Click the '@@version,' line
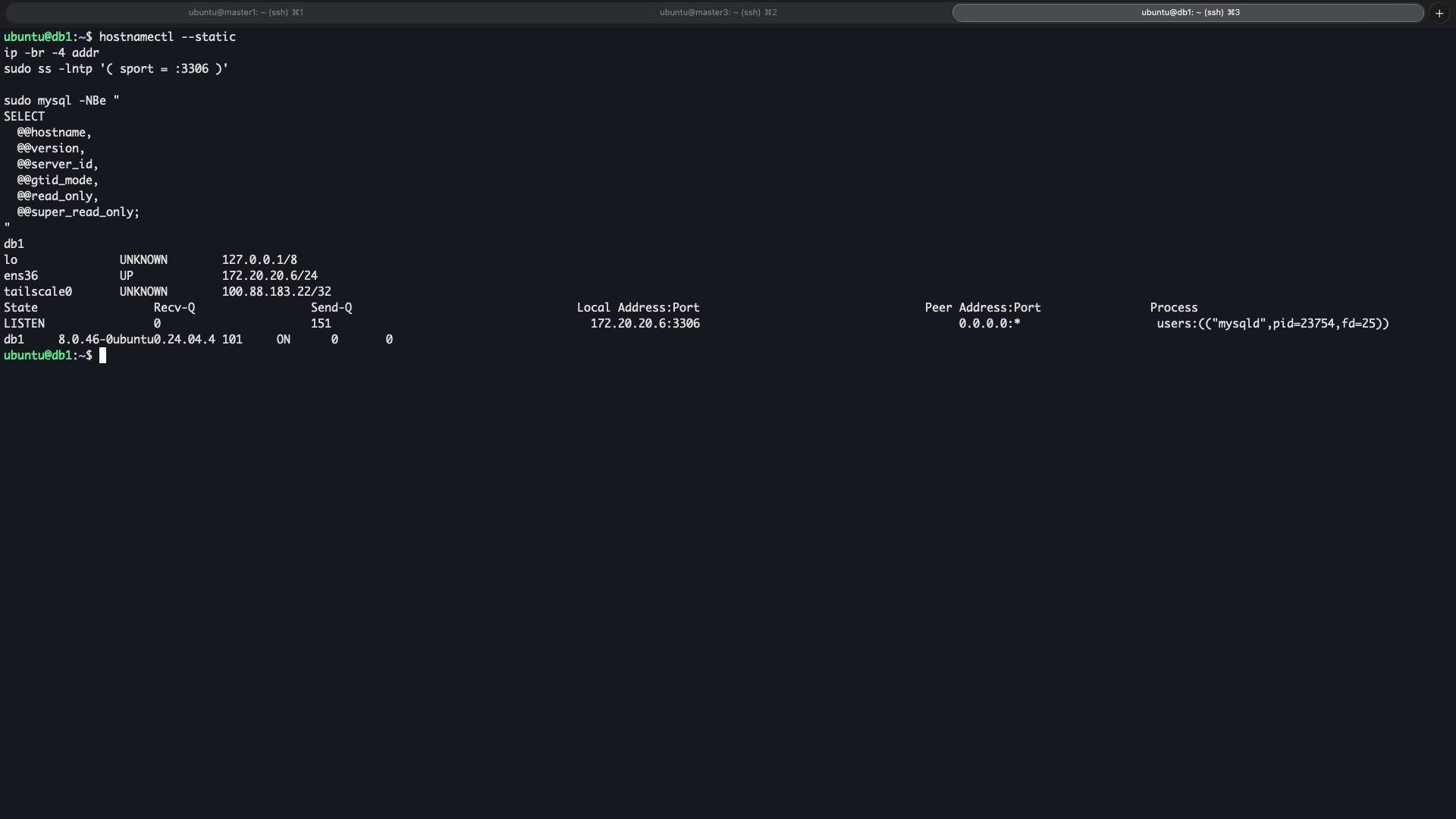 (51, 149)
